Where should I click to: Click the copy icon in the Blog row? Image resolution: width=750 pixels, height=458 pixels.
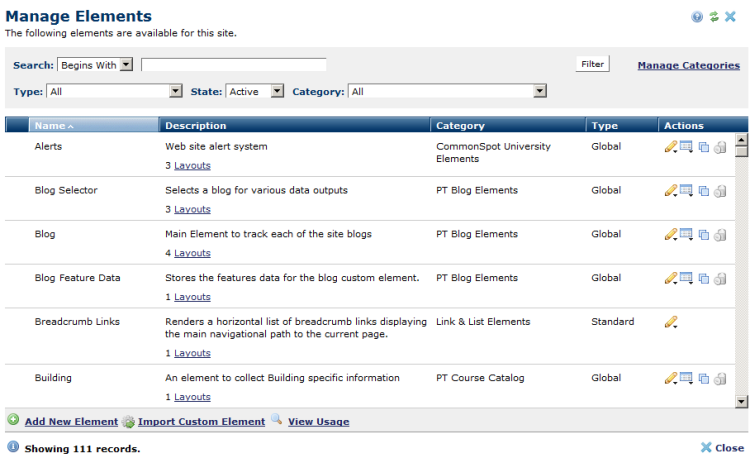[704, 235]
